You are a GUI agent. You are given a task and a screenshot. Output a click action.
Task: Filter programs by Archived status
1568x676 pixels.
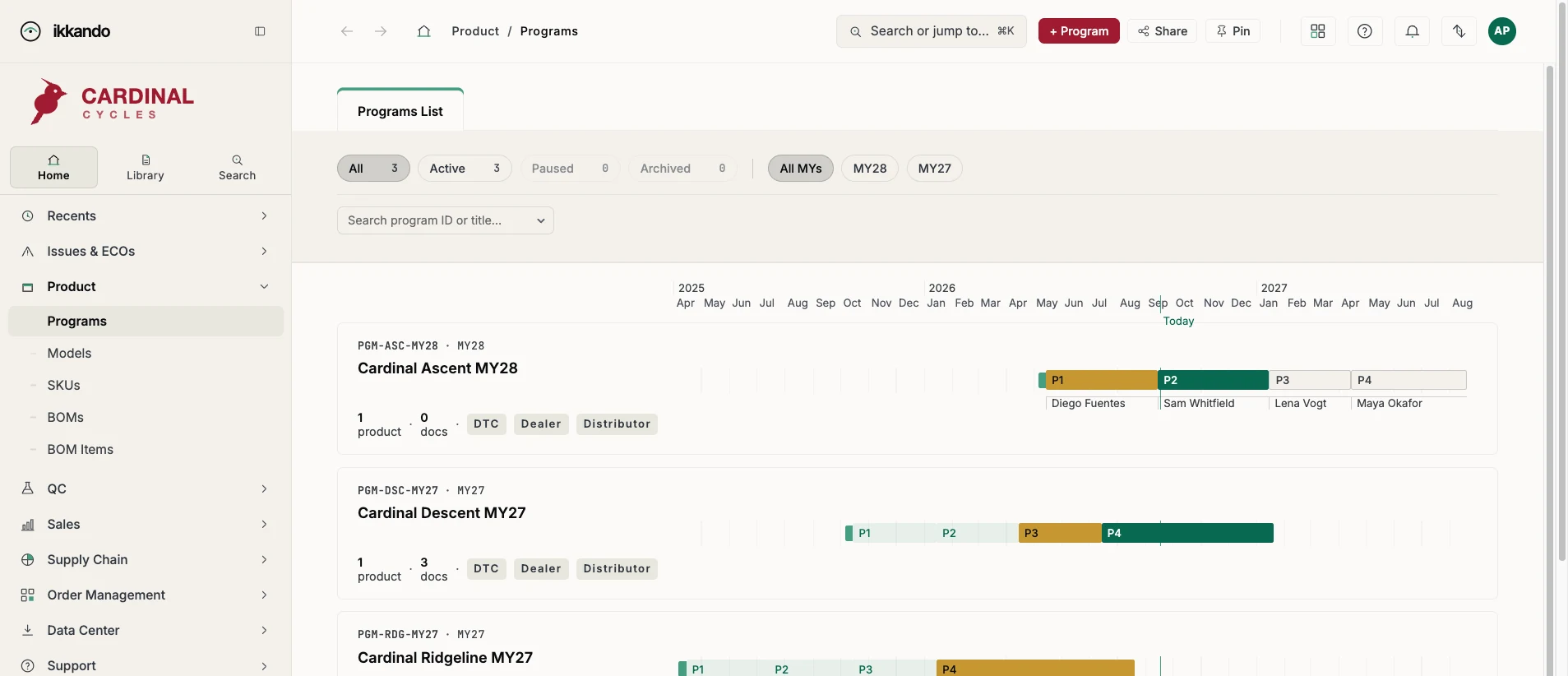(682, 169)
